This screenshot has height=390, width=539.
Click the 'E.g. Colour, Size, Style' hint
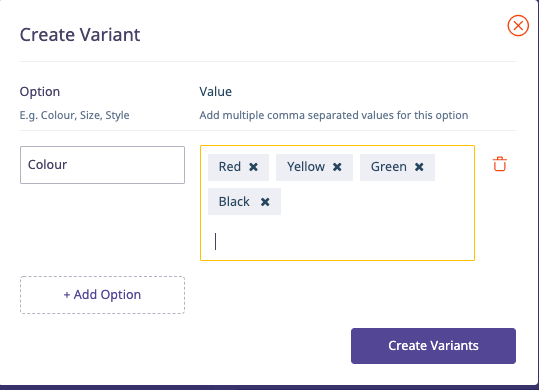point(75,115)
